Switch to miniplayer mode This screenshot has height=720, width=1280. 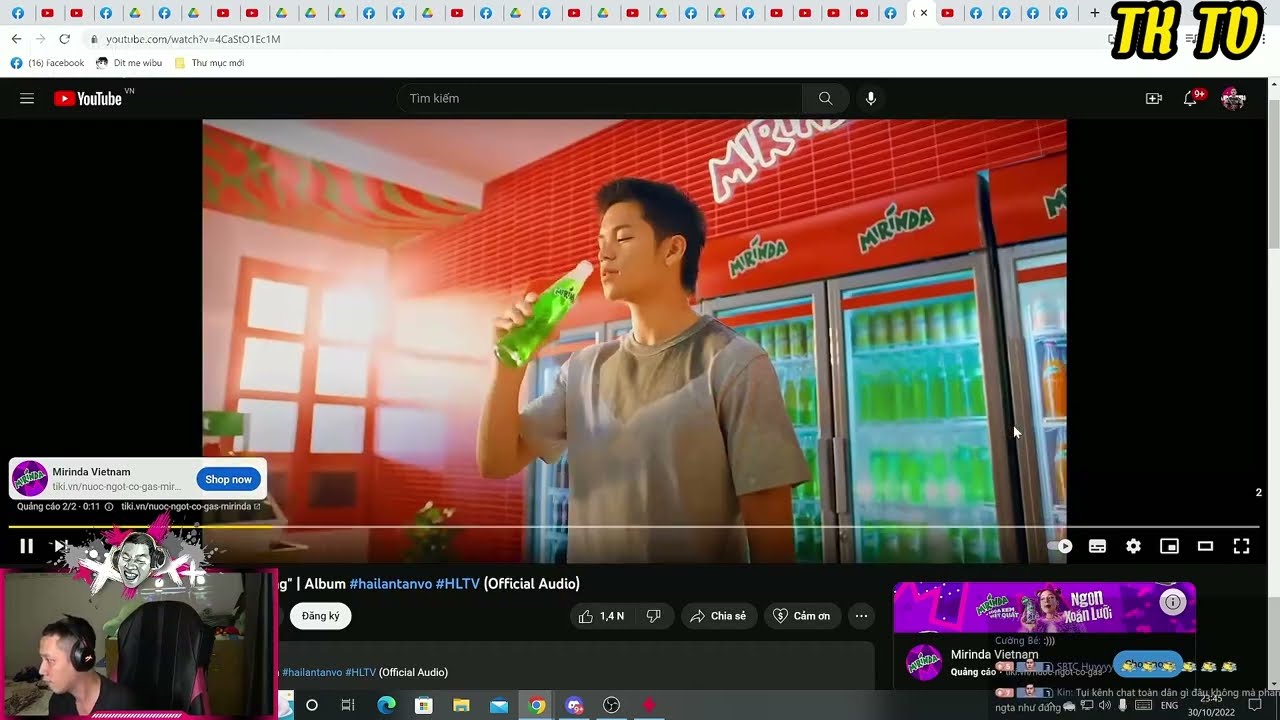tap(1169, 546)
